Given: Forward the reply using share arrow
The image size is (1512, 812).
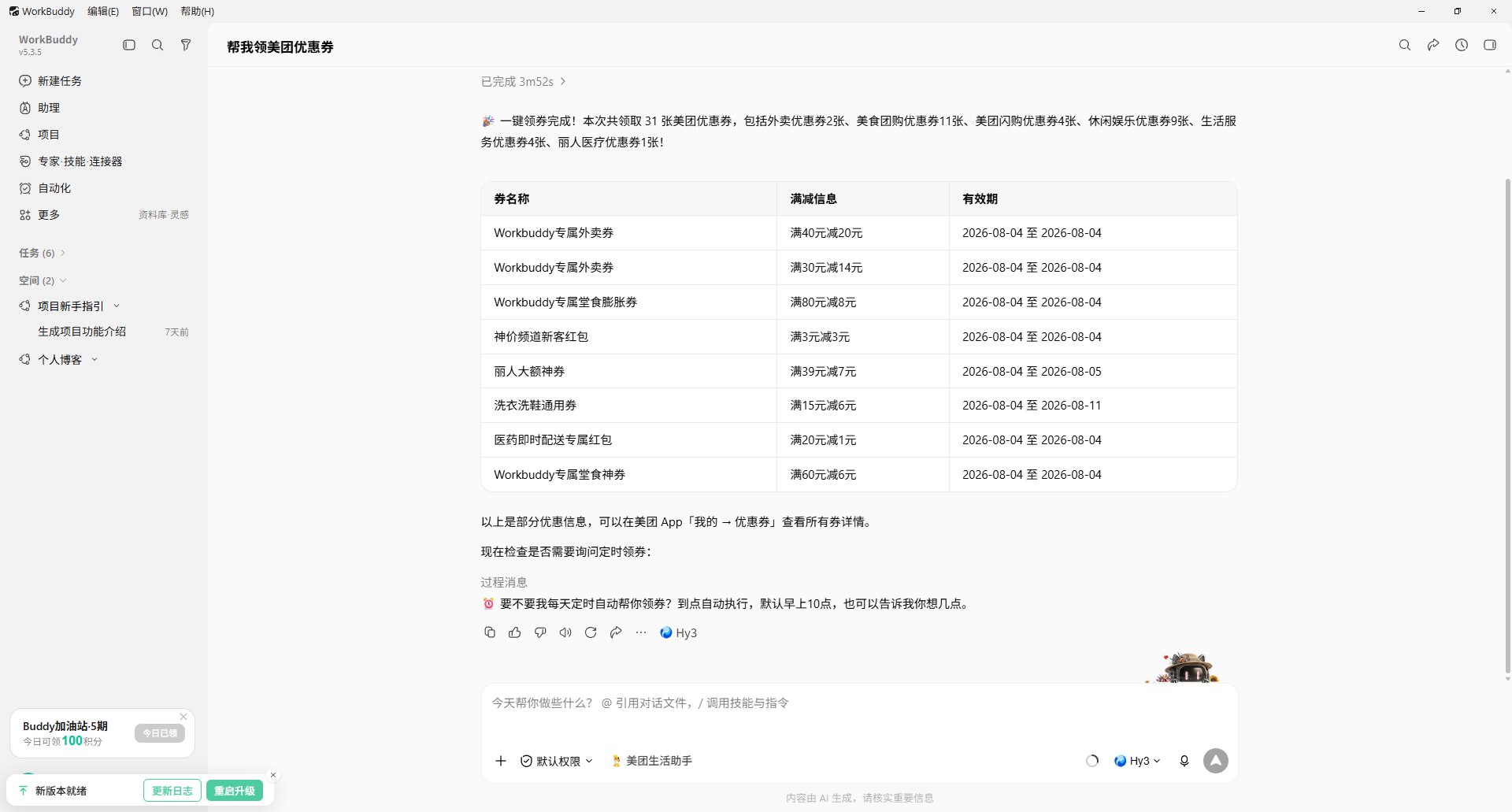Looking at the screenshot, I should (616, 632).
